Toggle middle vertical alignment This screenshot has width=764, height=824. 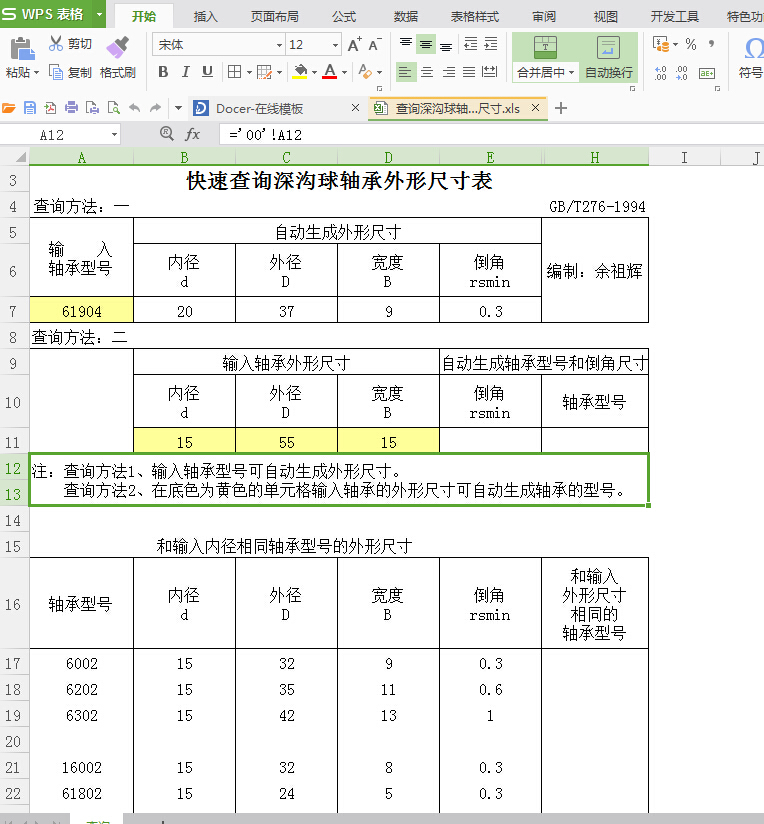pyautogui.click(x=426, y=44)
